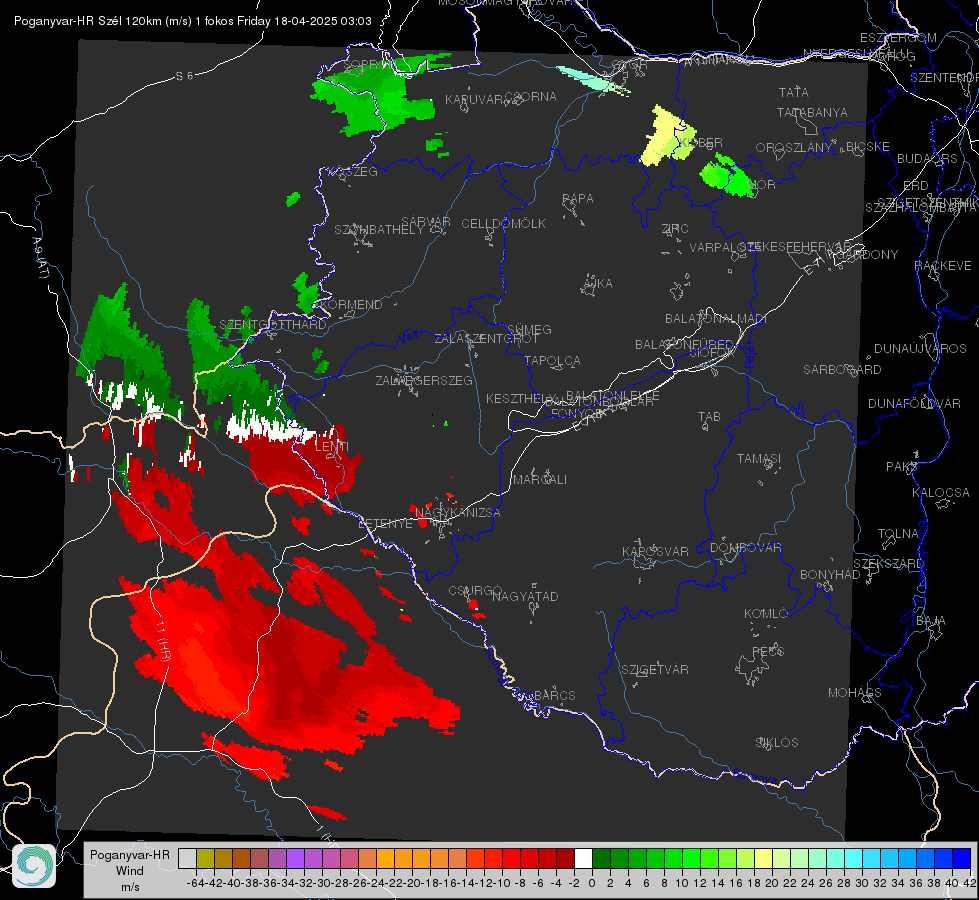Click the SZENTGOTTHARD city label
Screen dimensions: 979x900
(x=273, y=325)
